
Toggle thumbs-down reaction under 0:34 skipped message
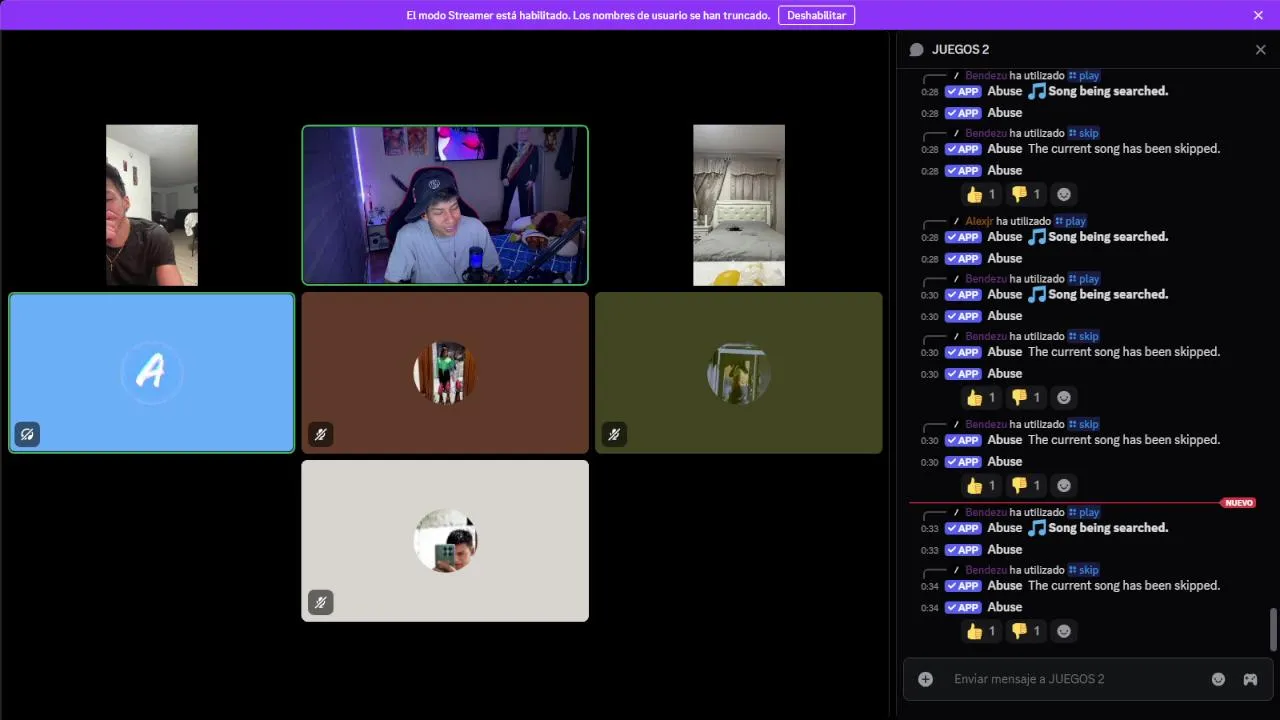1025,631
